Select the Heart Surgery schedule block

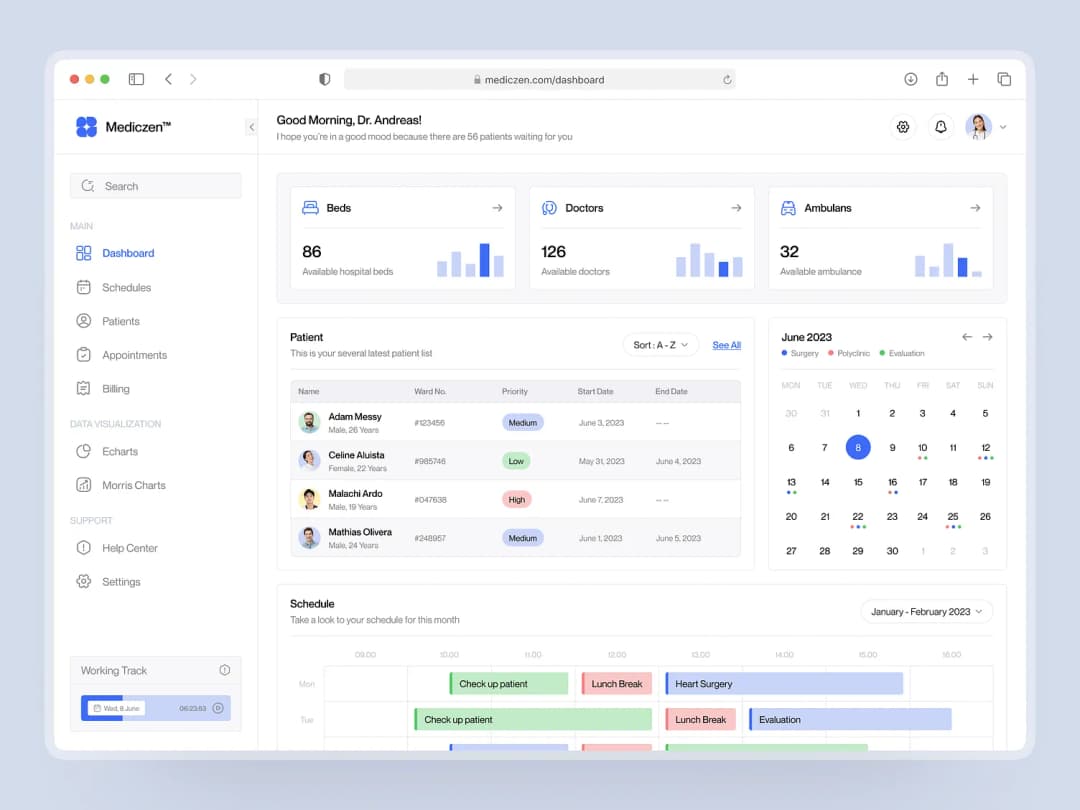point(784,684)
